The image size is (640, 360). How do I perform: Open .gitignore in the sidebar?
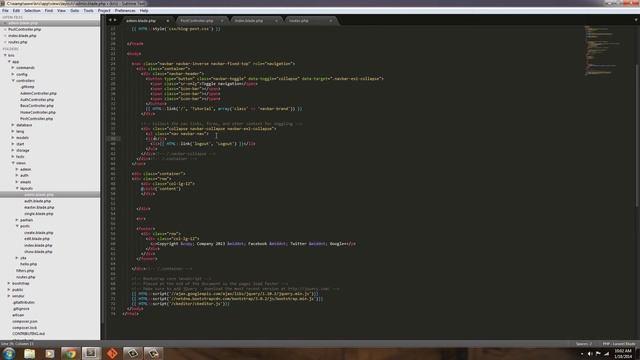coord(21,309)
